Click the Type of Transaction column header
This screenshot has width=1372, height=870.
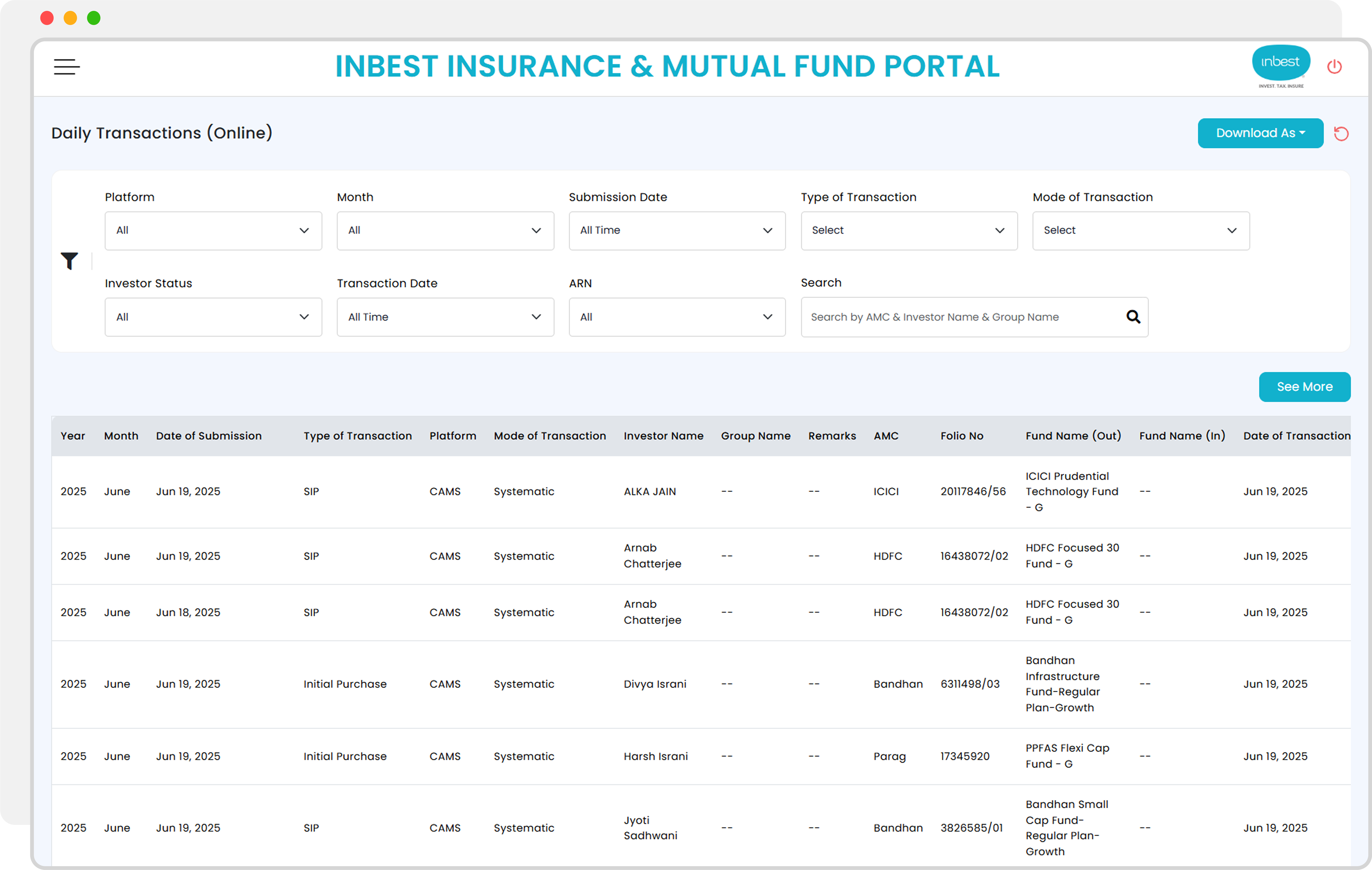pos(358,436)
